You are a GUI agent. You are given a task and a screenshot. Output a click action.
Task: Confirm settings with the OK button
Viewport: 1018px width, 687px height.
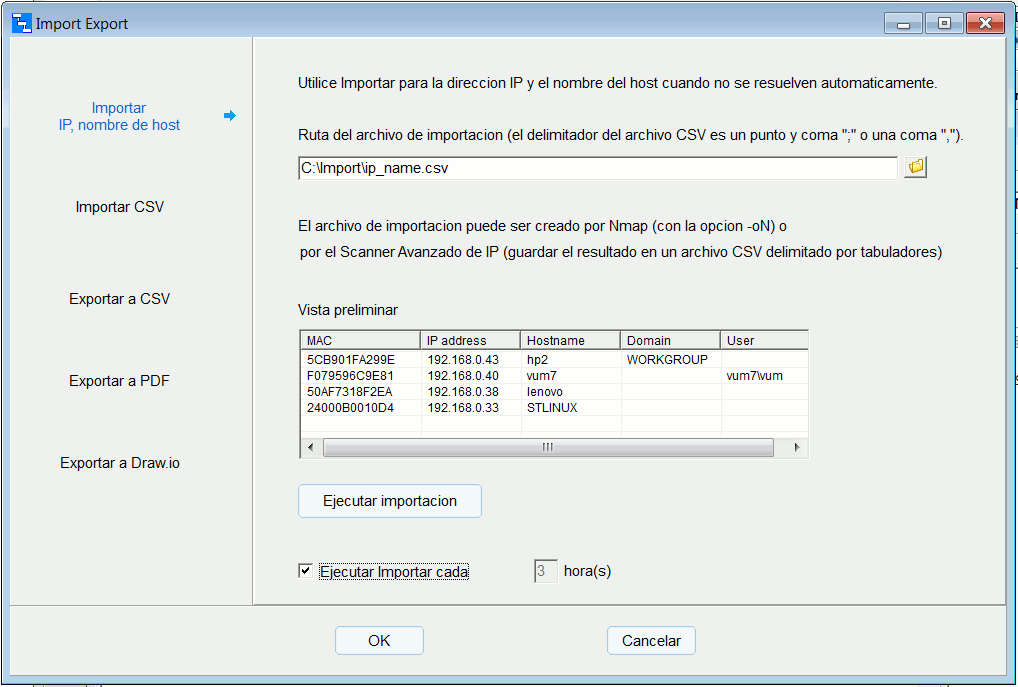(379, 640)
